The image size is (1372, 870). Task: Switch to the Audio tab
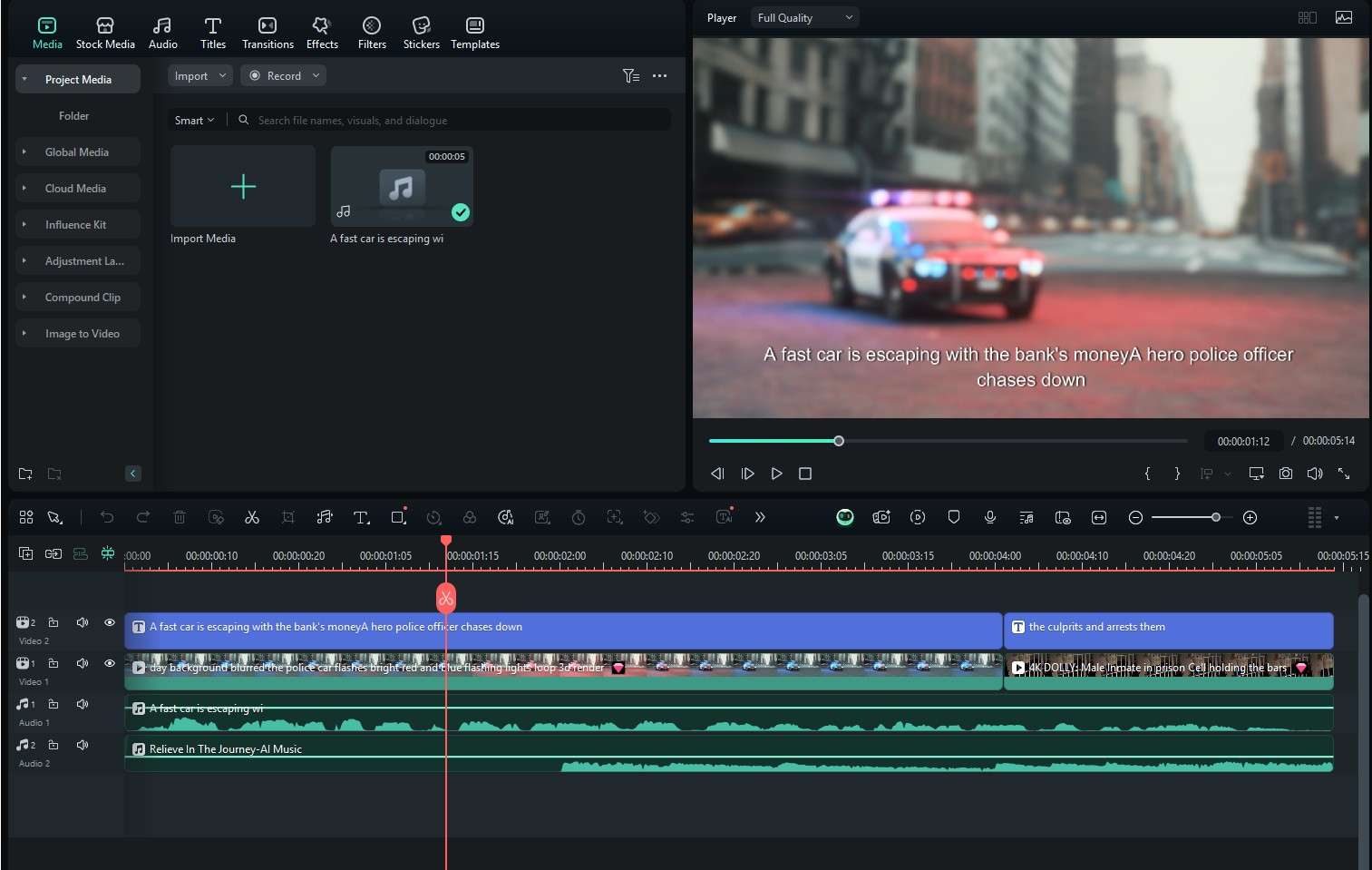point(162,33)
